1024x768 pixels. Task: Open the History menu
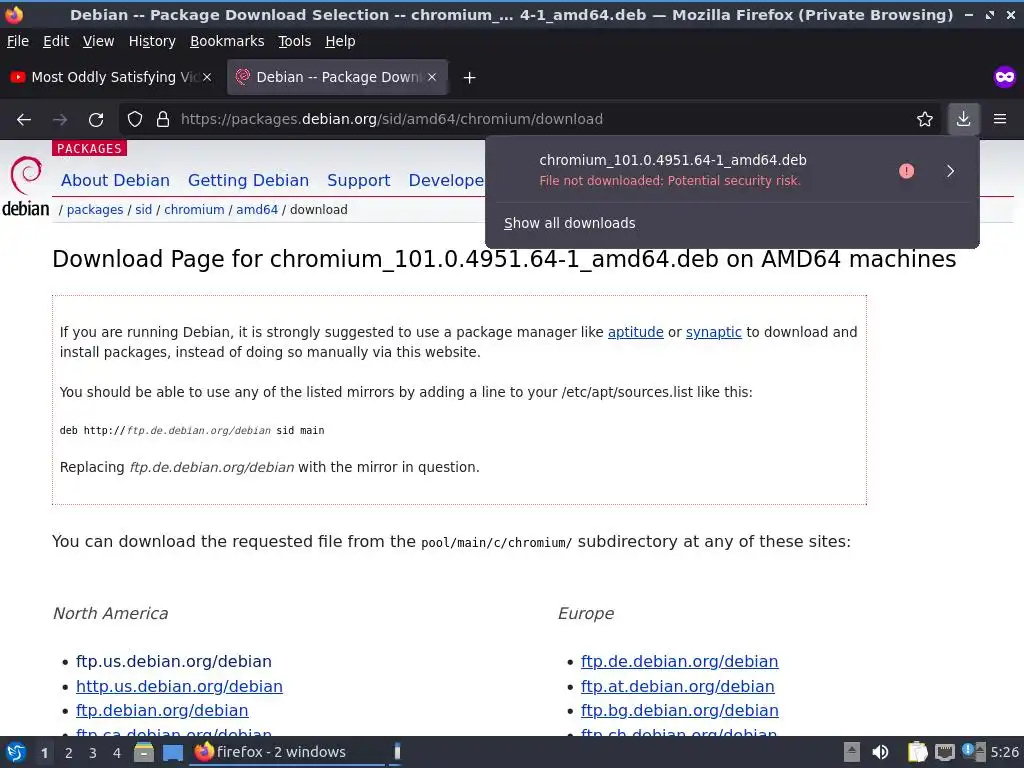[152, 41]
